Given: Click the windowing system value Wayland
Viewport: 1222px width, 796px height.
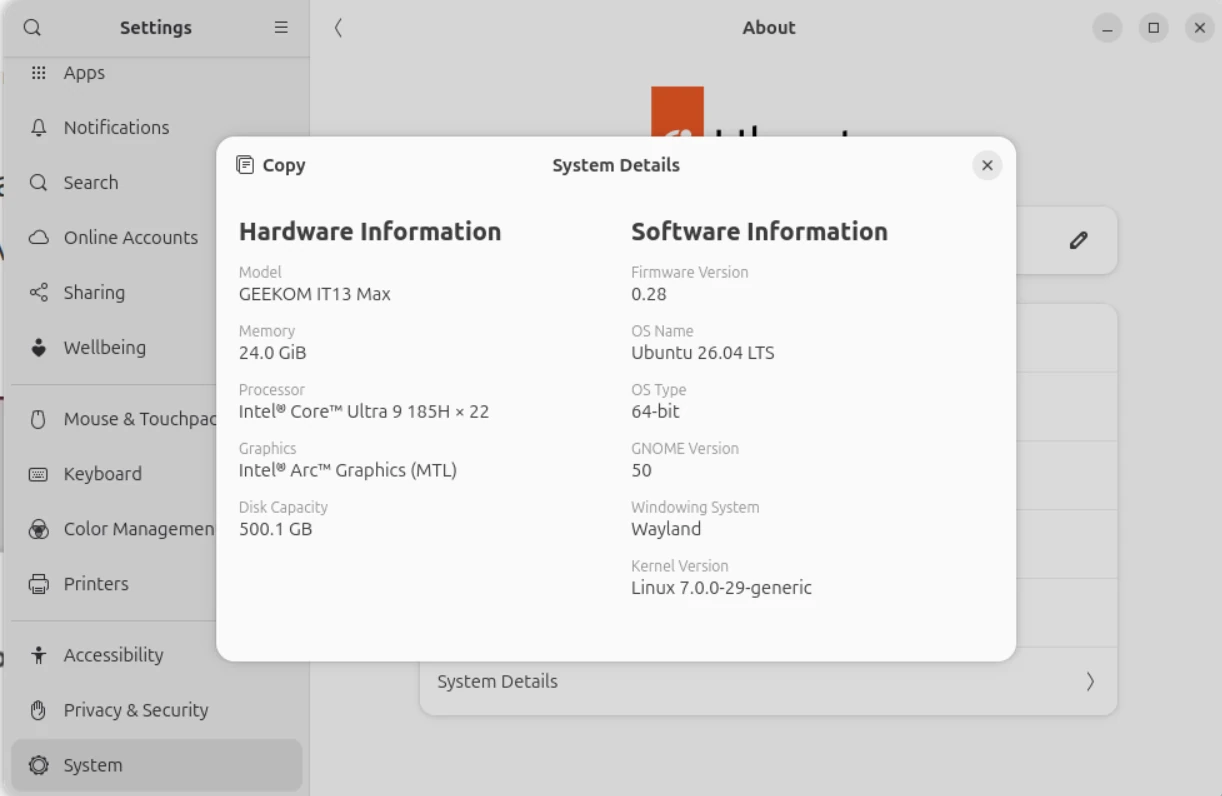Looking at the screenshot, I should [666, 529].
